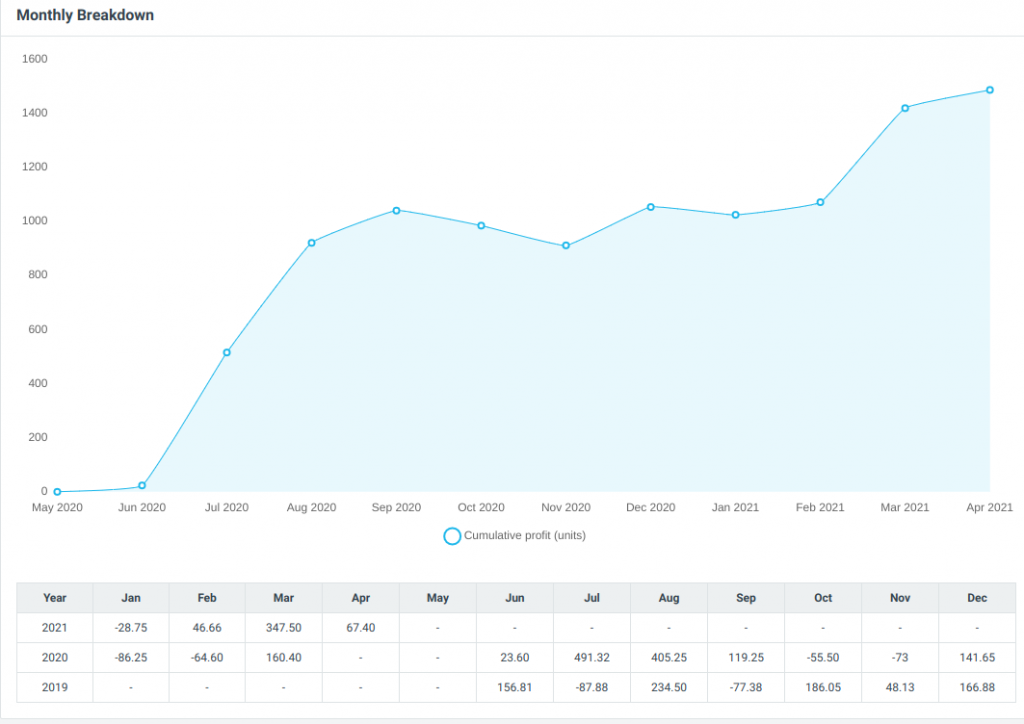Image resolution: width=1024 pixels, height=724 pixels.
Task: Select the Dec column header
Action: pos(977,598)
